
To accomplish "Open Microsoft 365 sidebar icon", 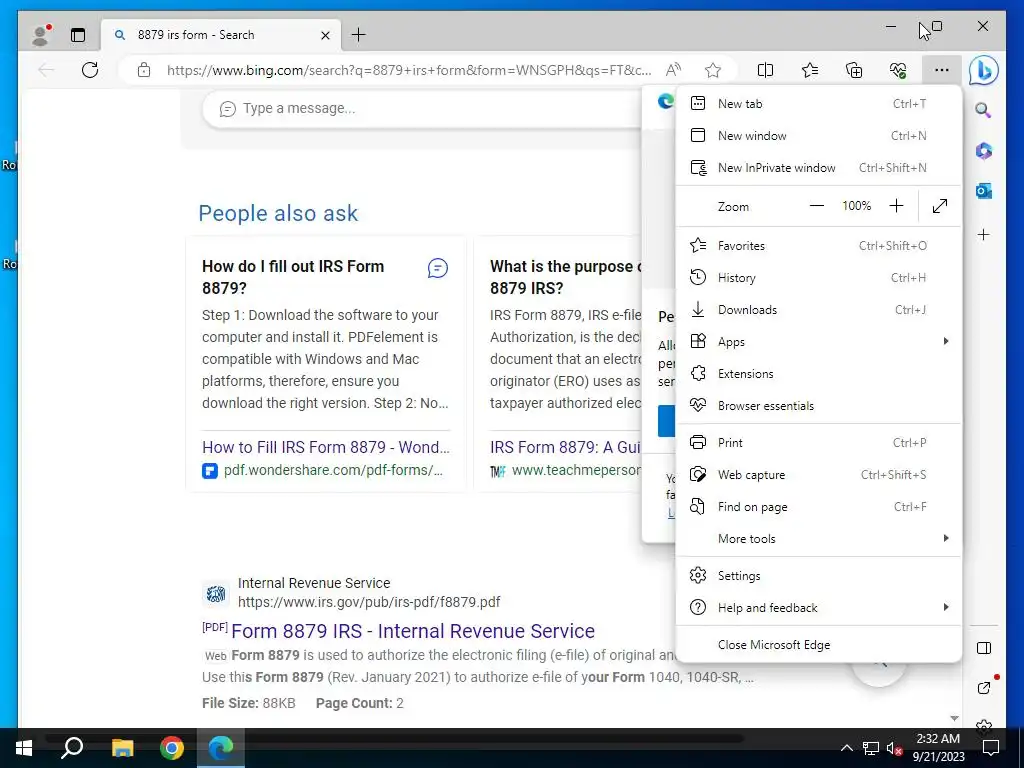I will coord(984,151).
